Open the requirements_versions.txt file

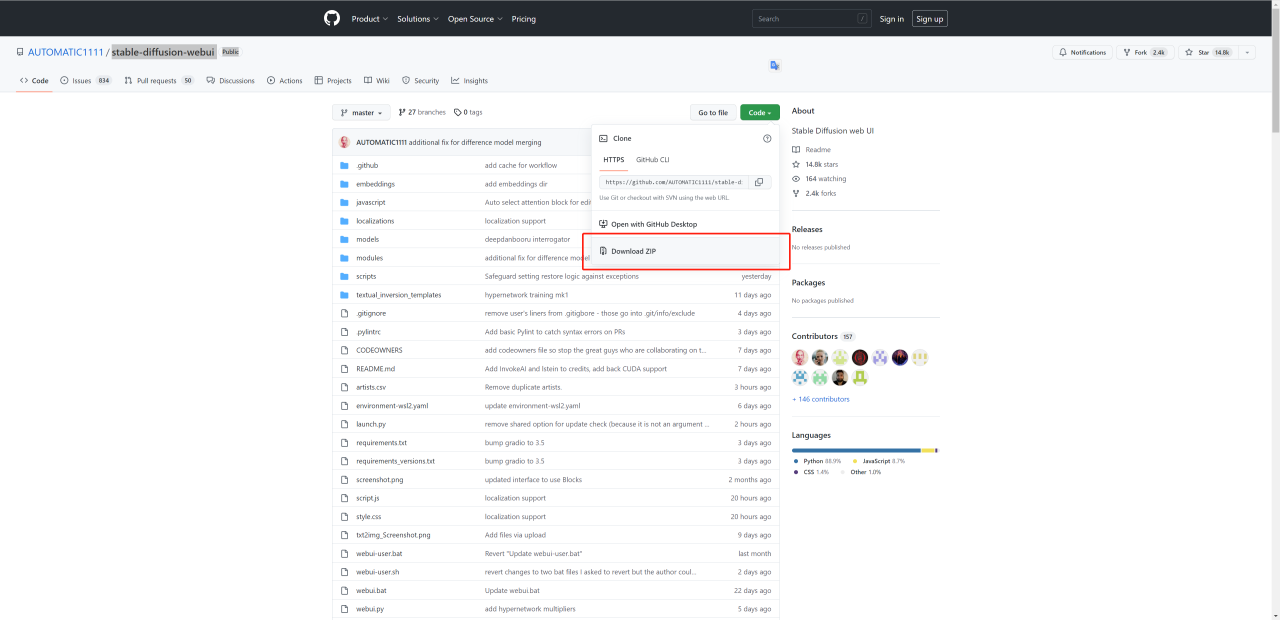pyautogui.click(x=395, y=461)
